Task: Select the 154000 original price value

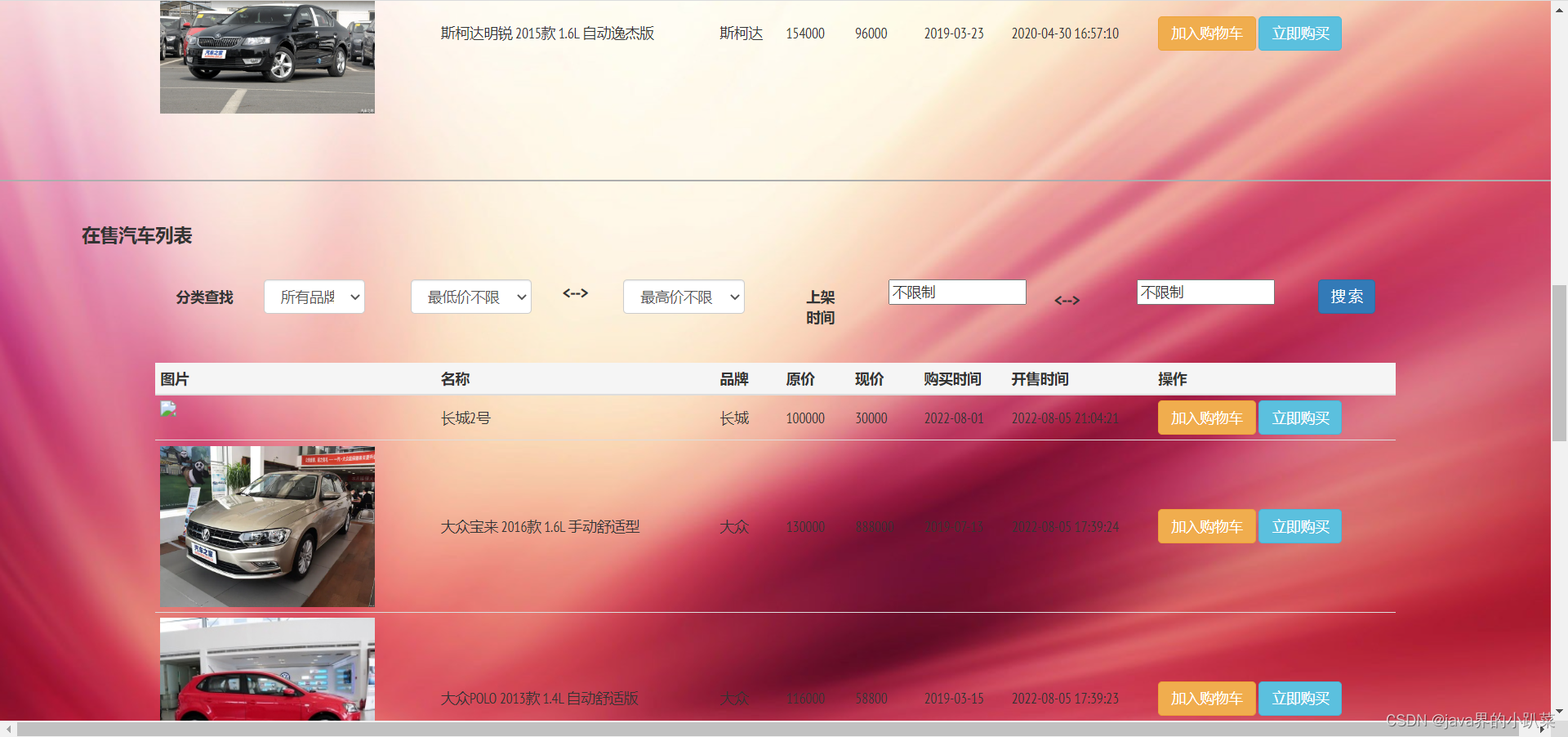Action: click(x=805, y=33)
